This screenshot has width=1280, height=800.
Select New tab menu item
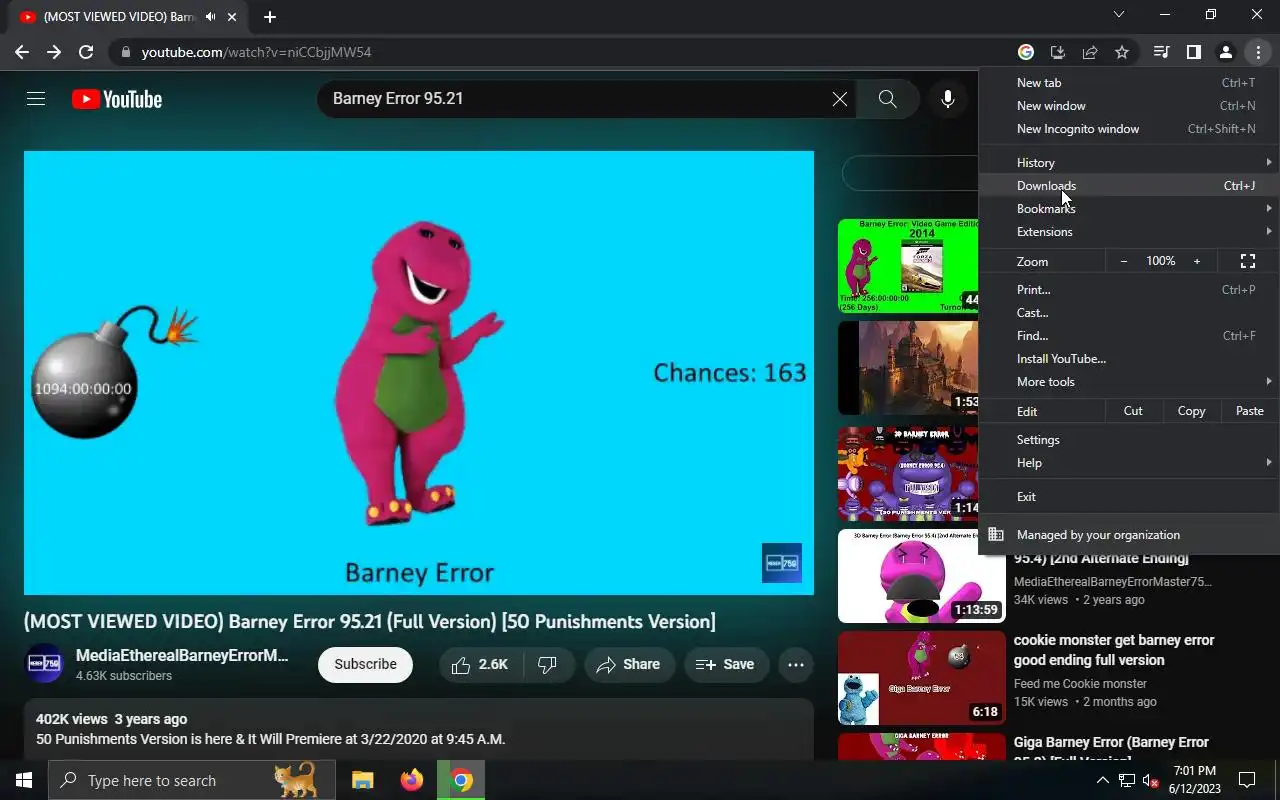click(1129, 82)
